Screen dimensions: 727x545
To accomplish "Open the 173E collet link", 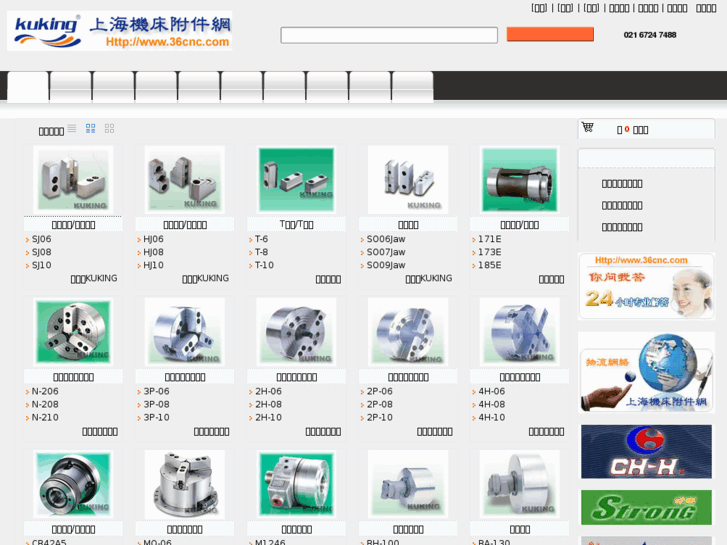I will [490, 252].
